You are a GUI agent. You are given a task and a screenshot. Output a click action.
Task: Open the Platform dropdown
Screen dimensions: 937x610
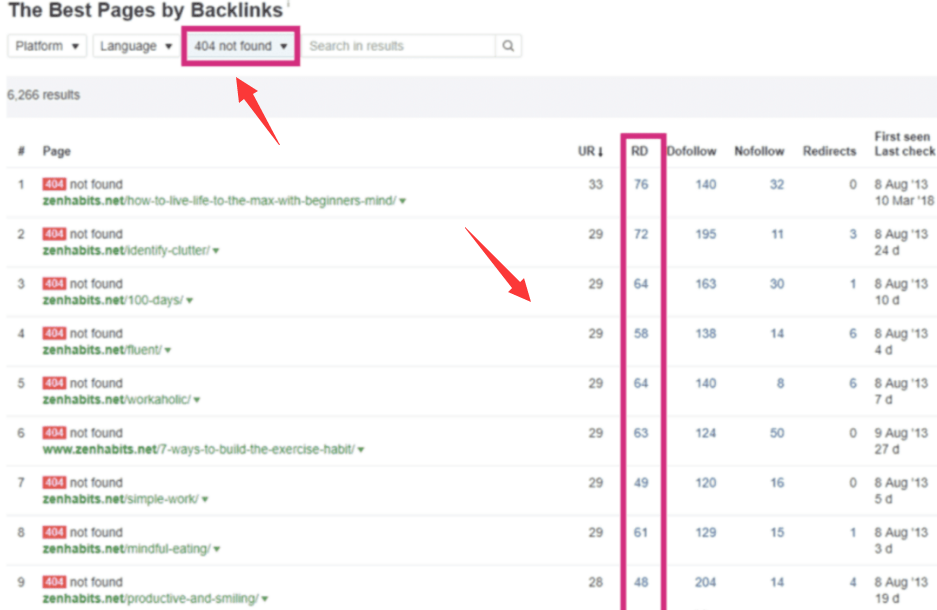(47, 46)
